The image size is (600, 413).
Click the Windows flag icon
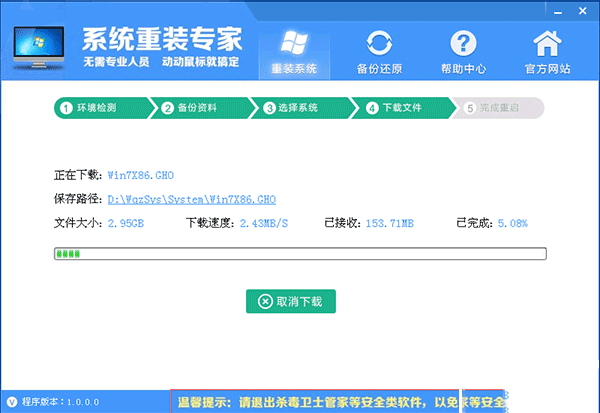click(x=294, y=42)
